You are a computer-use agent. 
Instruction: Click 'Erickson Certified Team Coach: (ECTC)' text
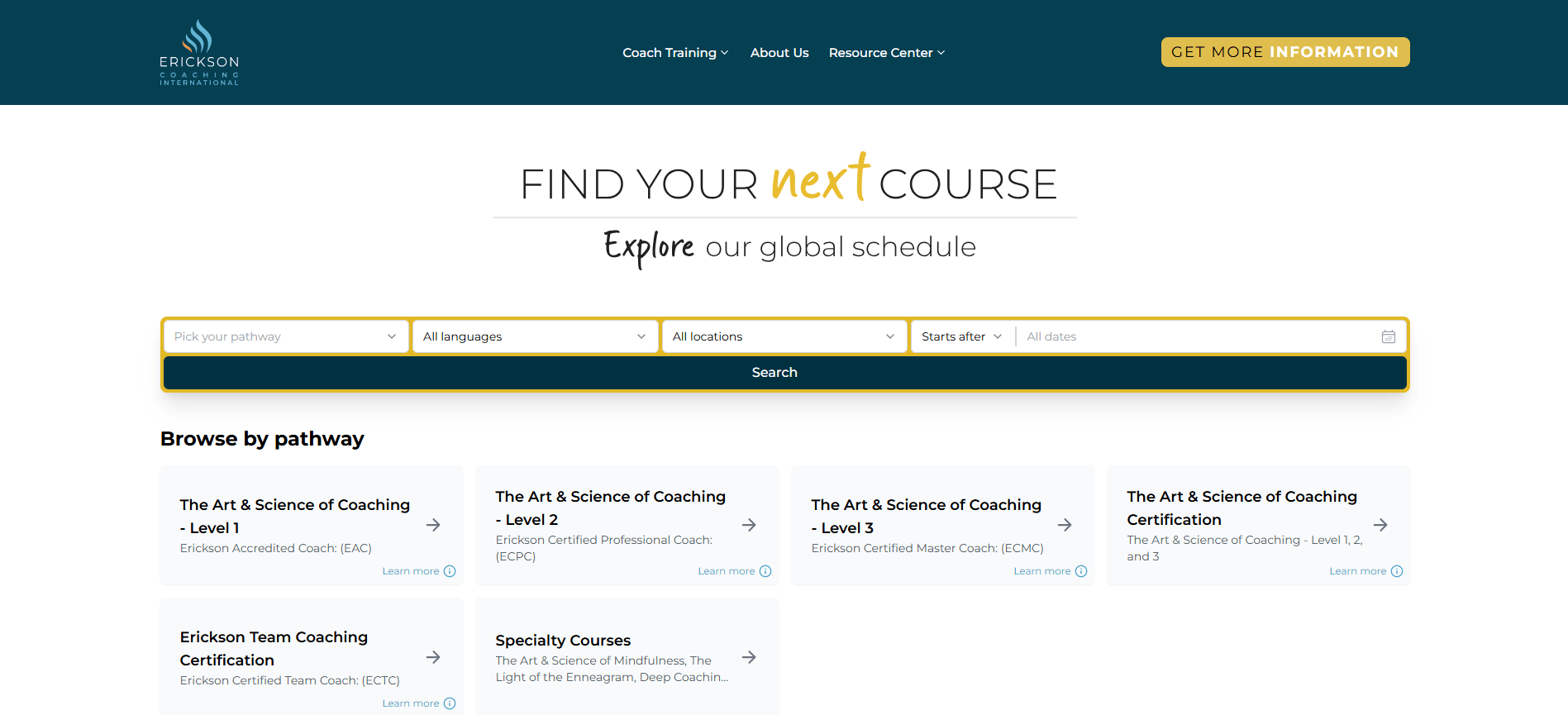(x=290, y=680)
